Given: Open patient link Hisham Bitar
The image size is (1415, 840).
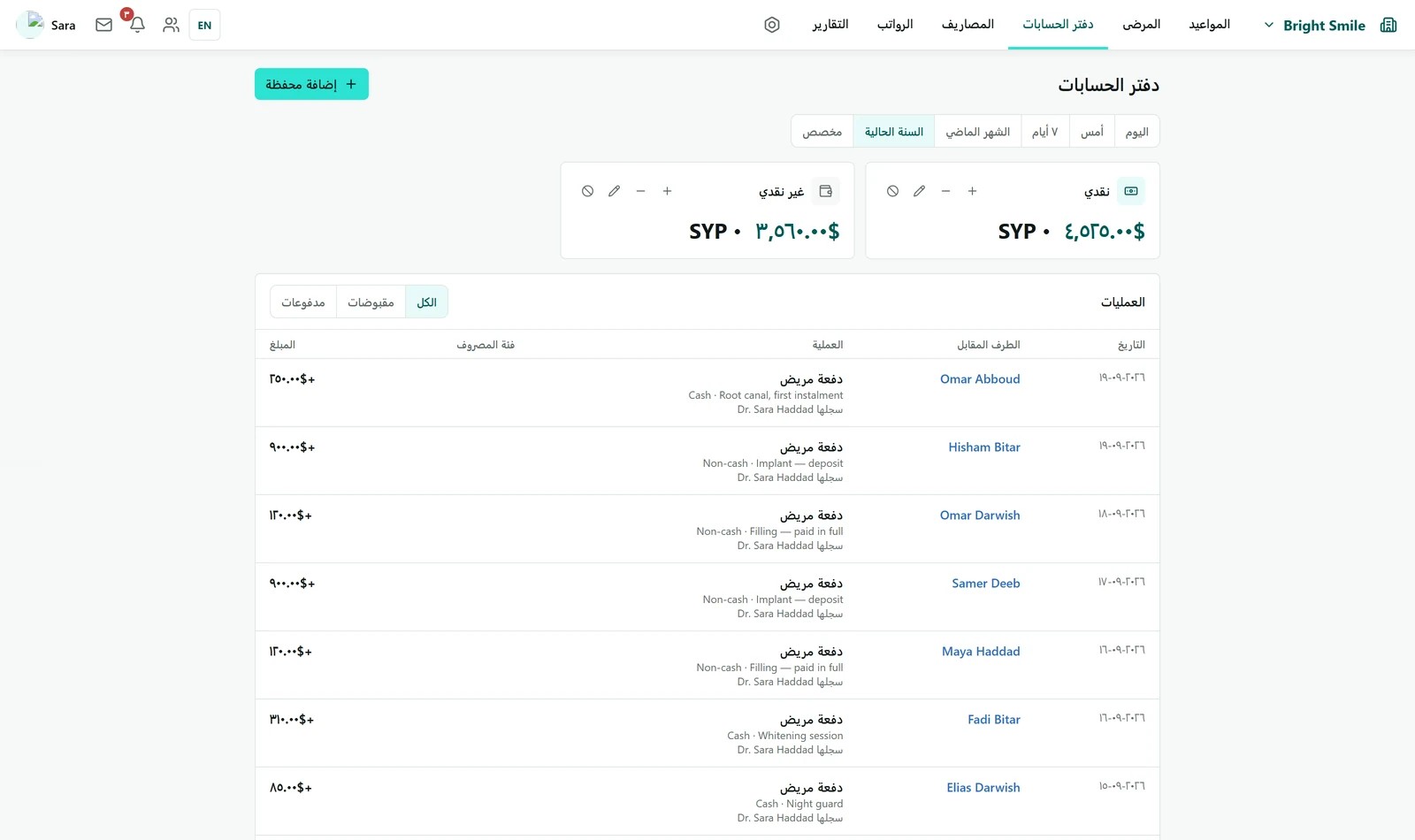Looking at the screenshot, I should click(984, 447).
